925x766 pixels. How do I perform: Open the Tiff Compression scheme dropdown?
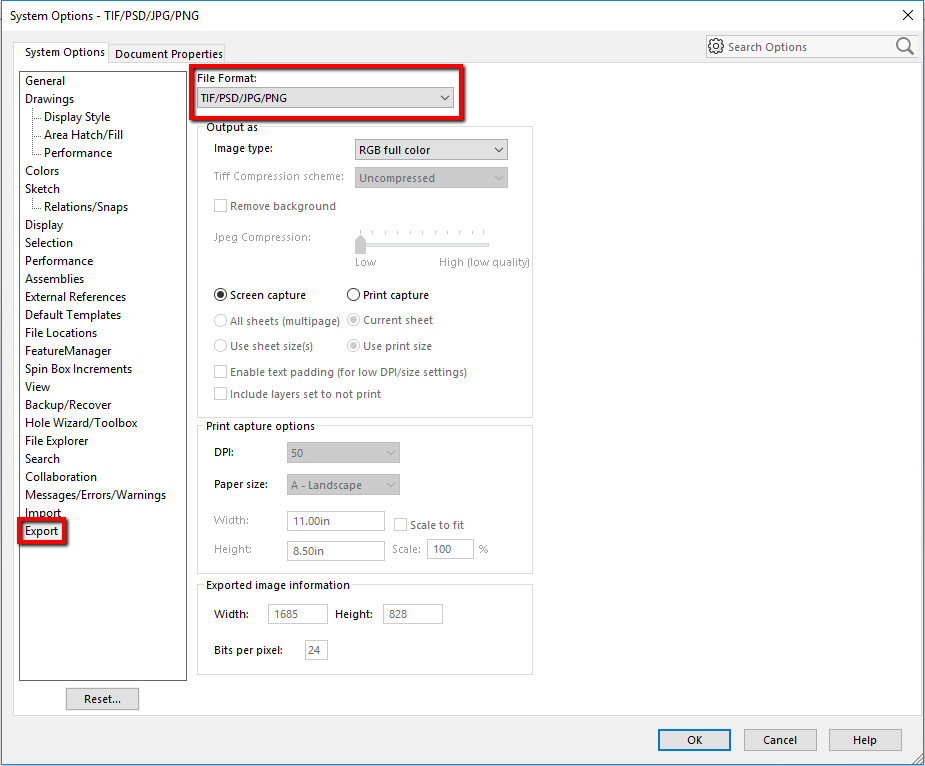431,178
